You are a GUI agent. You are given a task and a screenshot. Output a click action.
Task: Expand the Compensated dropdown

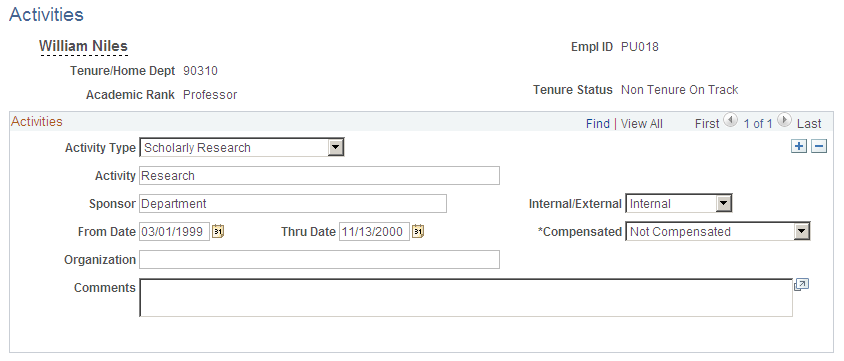point(802,232)
